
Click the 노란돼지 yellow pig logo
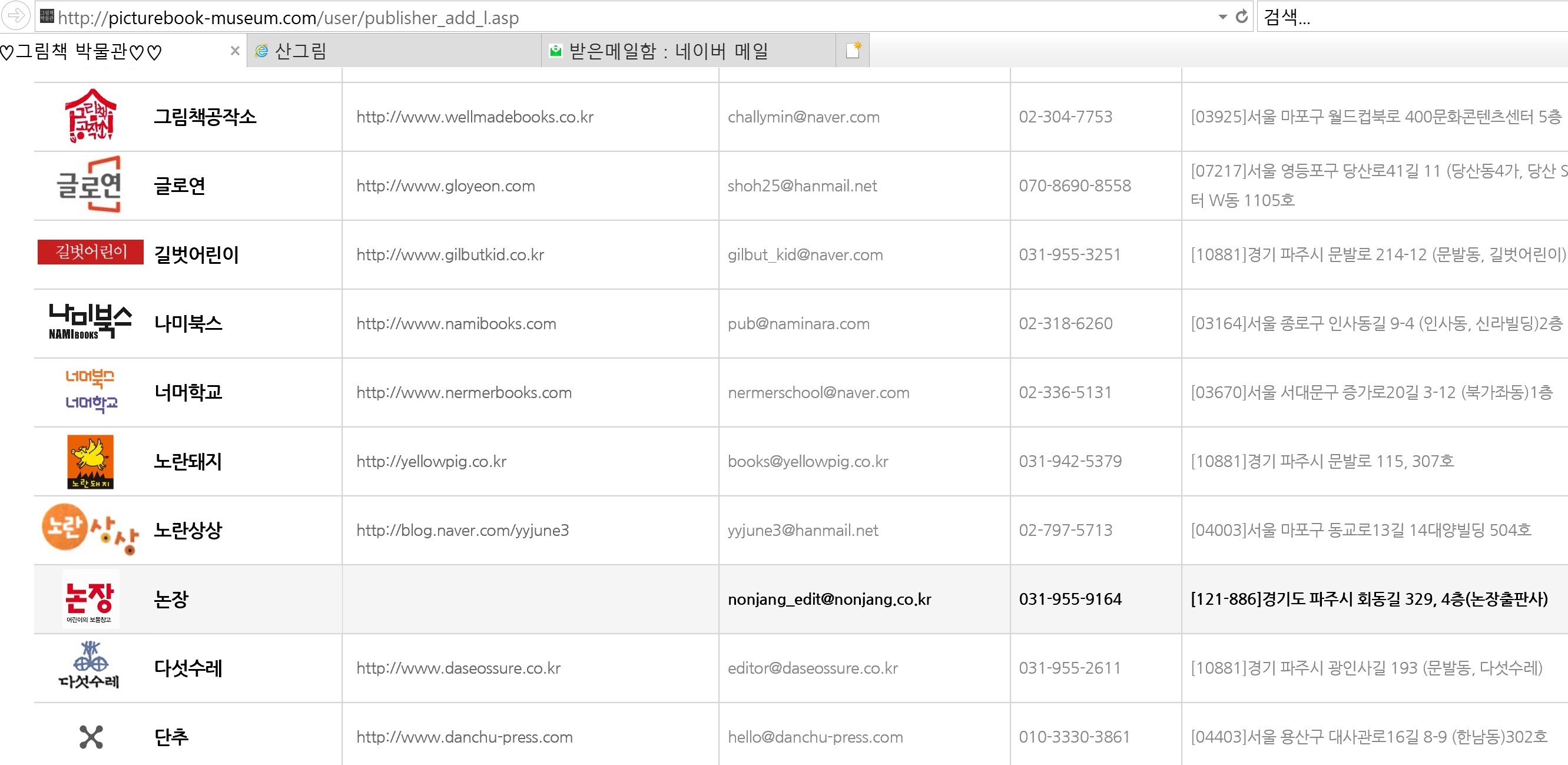point(90,461)
